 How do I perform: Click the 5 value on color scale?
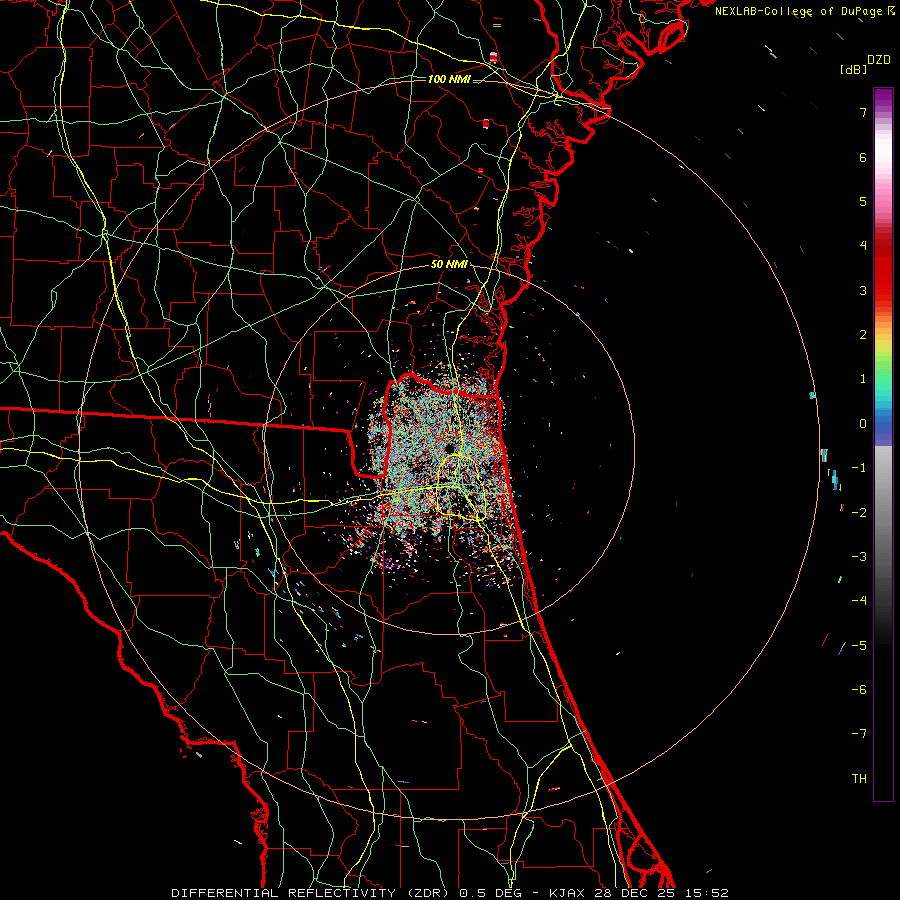tap(863, 201)
